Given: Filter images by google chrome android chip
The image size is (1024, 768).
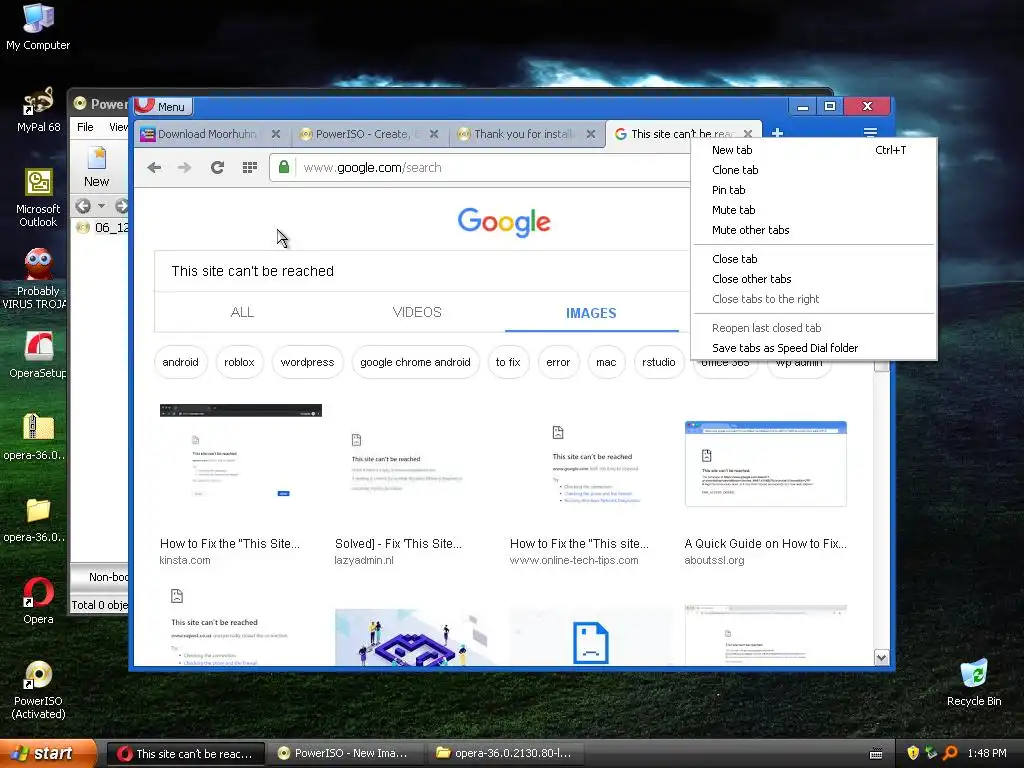Looking at the screenshot, I should click(x=415, y=362).
